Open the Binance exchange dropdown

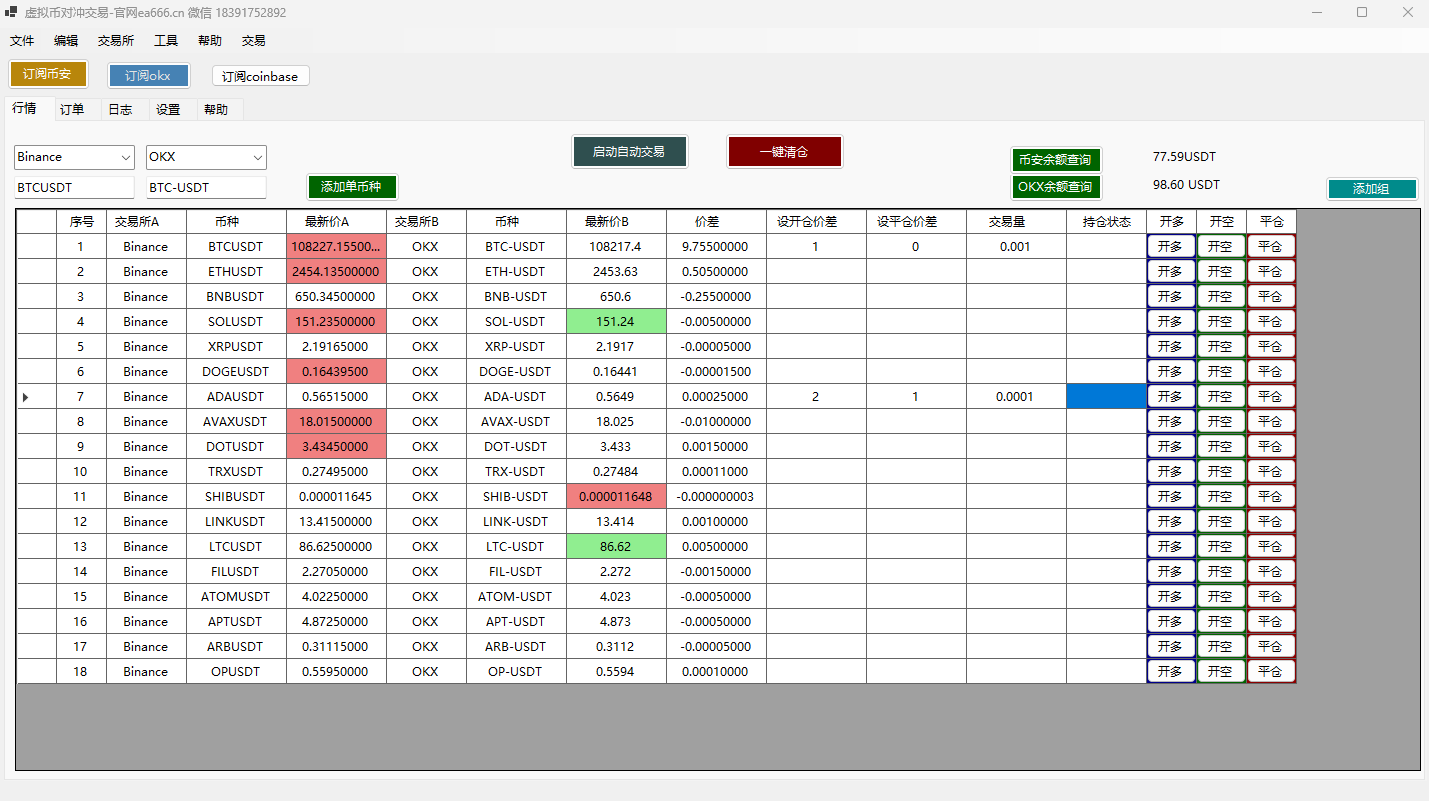74,157
